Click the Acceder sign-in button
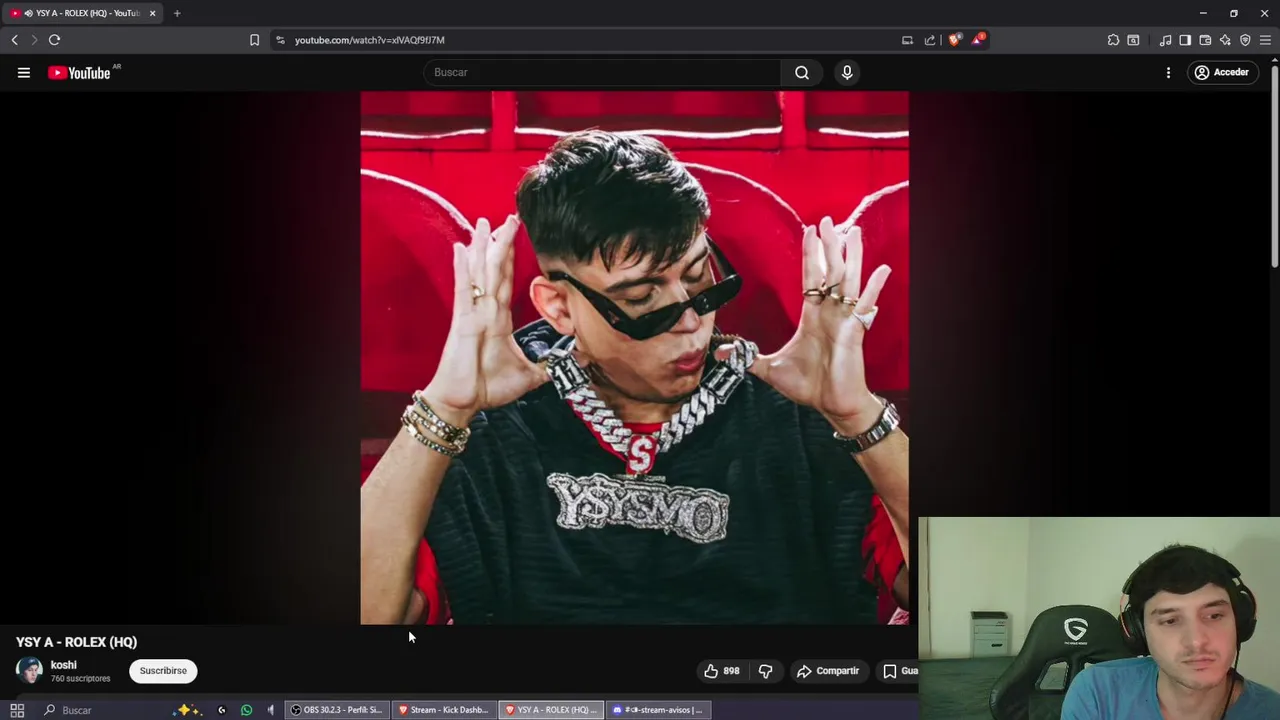The image size is (1280, 720). tap(1222, 72)
